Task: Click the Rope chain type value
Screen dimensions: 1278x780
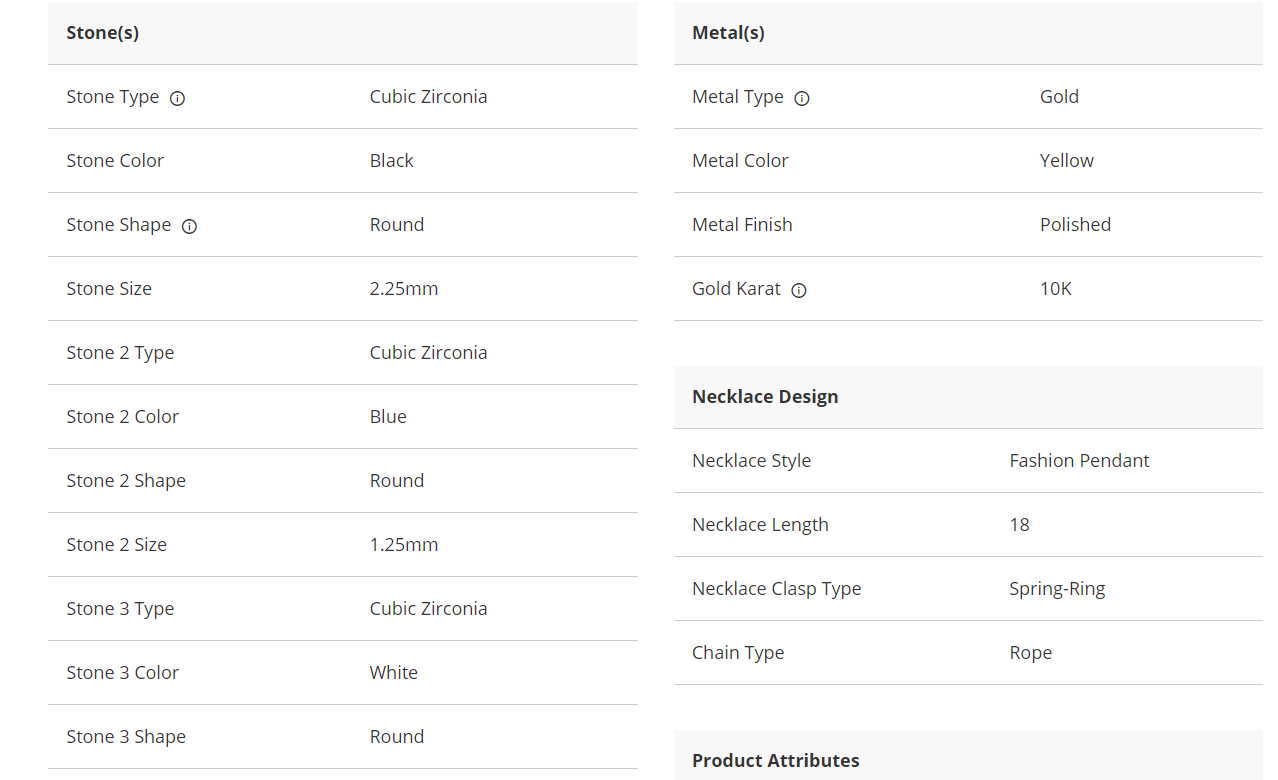Action: 1030,653
